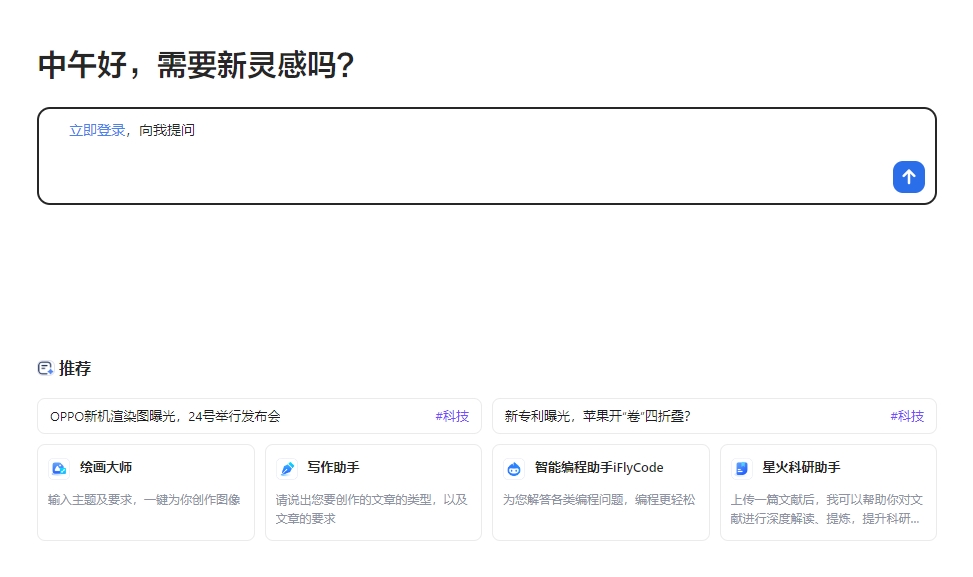Click the 星火科研助手 document icon
Viewport: 973px width, 577px height.
tap(740, 467)
